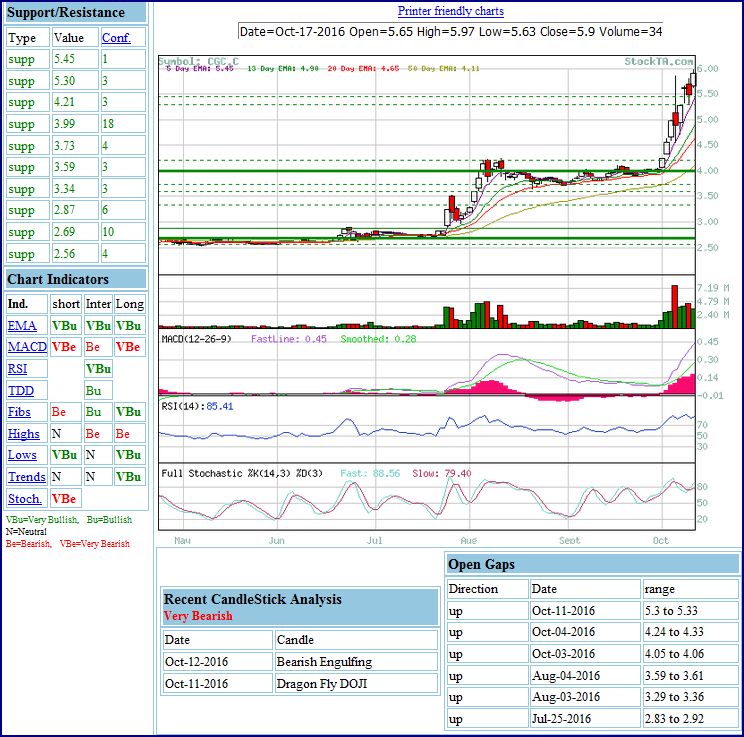Open the MACD indicator link
Viewport: 744px width, 737px height.
coord(26,347)
